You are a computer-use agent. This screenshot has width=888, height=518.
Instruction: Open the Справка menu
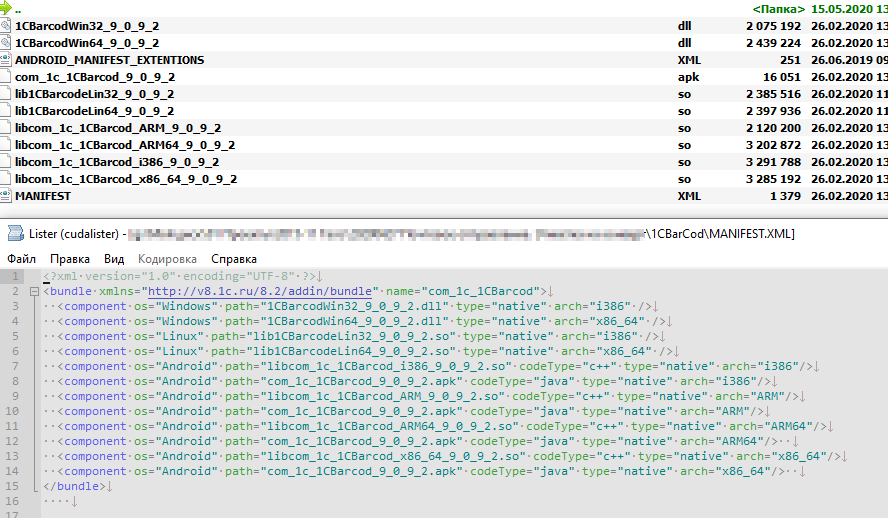[x=234, y=259]
